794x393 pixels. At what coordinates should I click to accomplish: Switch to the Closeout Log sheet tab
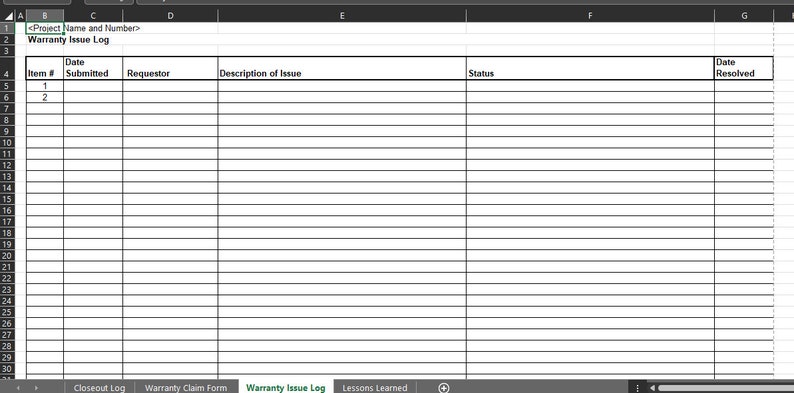99,388
